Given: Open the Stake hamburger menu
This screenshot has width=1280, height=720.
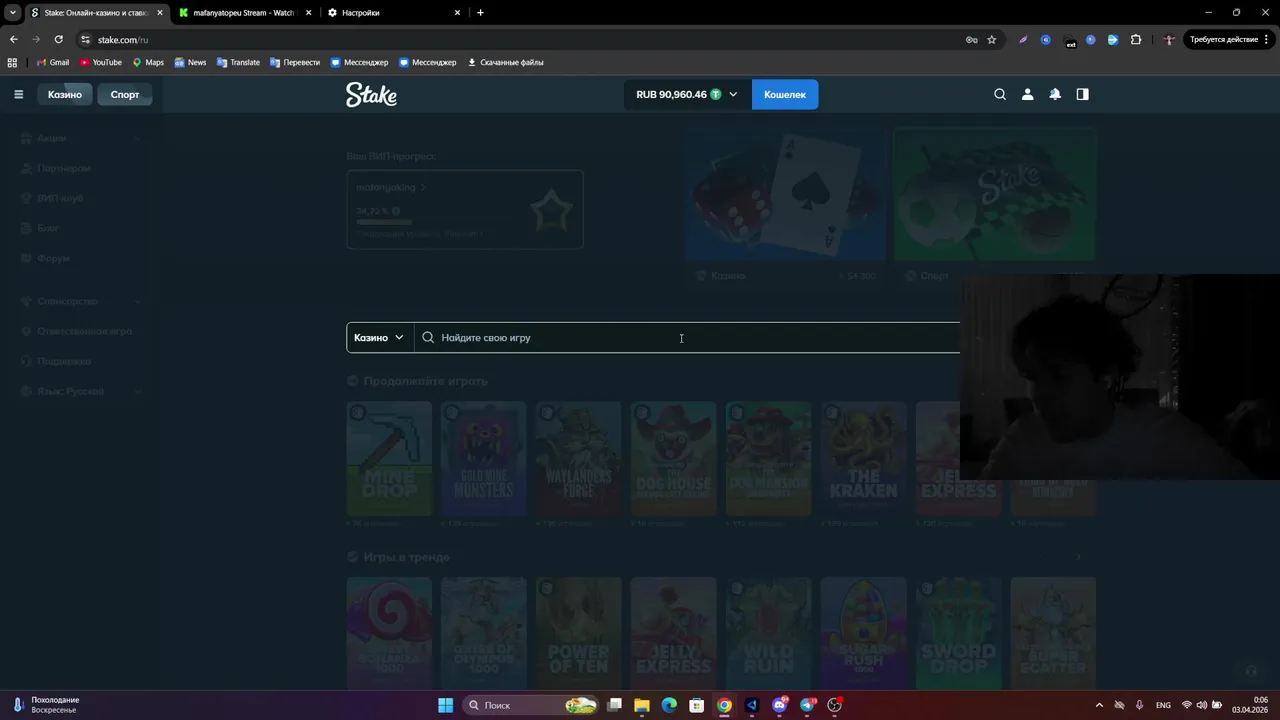Looking at the screenshot, I should [x=18, y=94].
